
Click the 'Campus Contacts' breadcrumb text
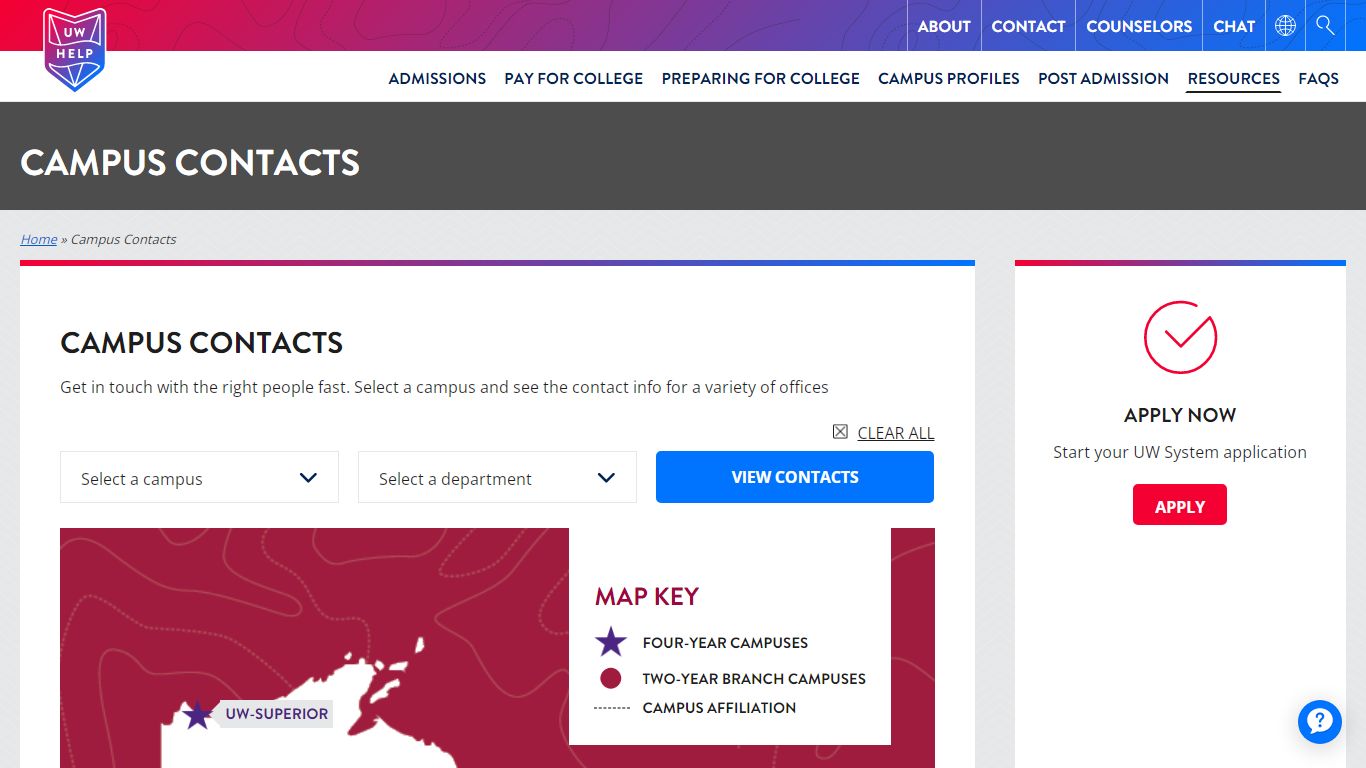point(124,239)
